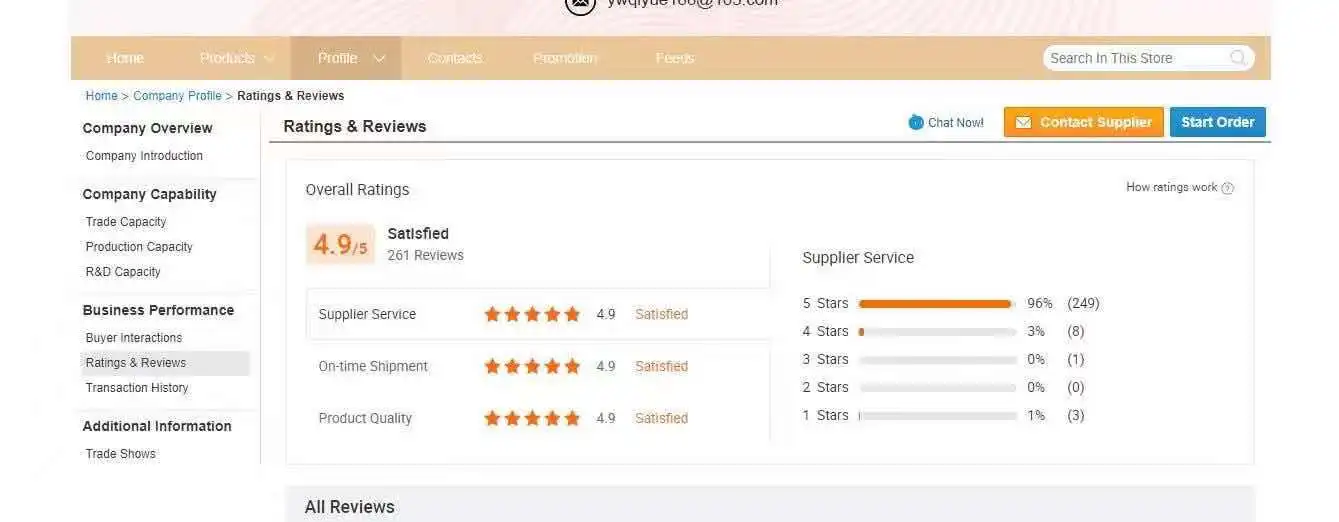Click the Additional Information sidebar heading

(x=157, y=426)
